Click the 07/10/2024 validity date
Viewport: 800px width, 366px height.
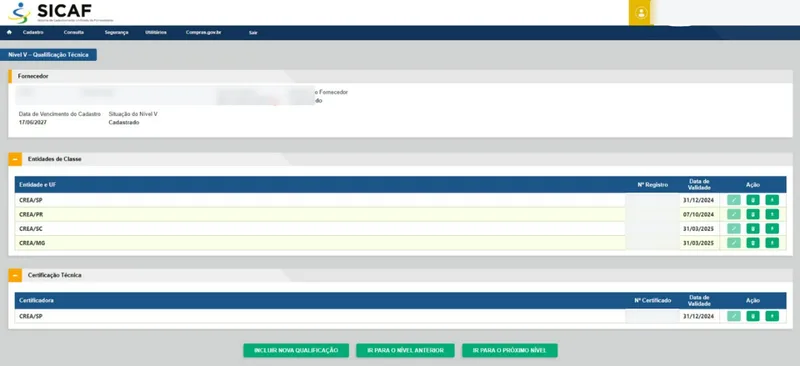[x=698, y=214]
